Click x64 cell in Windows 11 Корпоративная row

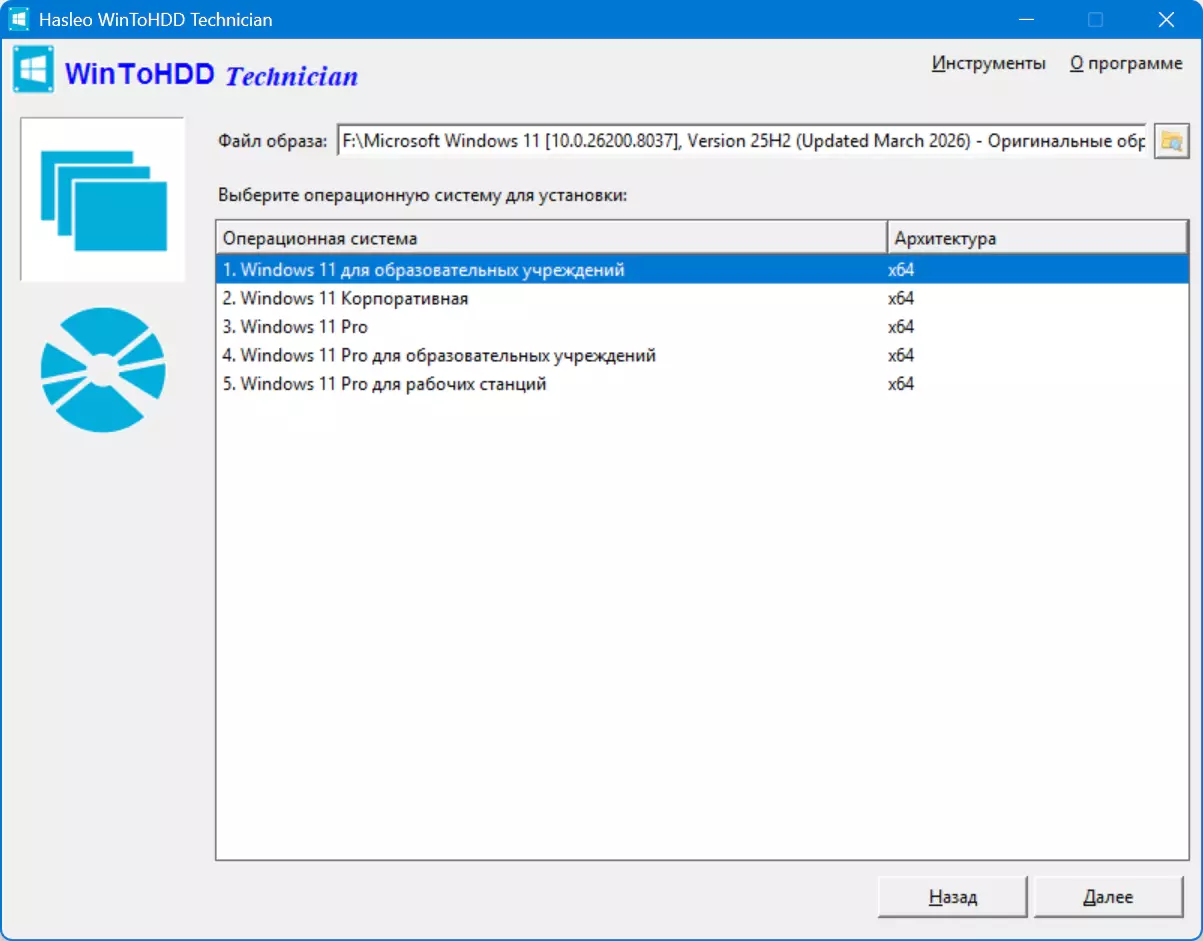click(901, 298)
